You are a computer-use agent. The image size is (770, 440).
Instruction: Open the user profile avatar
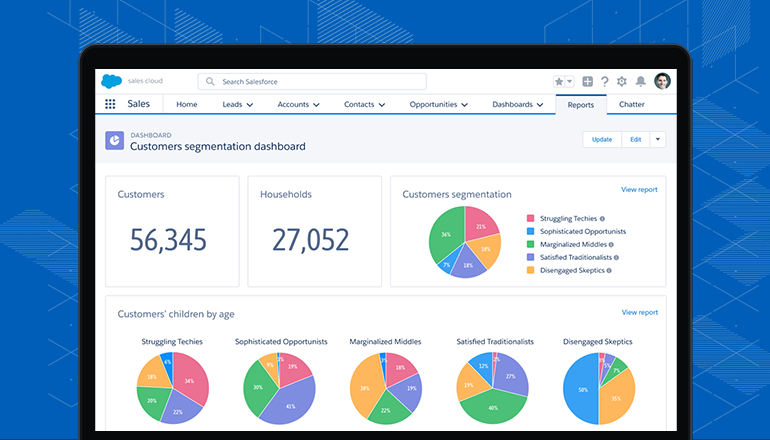[x=661, y=81]
